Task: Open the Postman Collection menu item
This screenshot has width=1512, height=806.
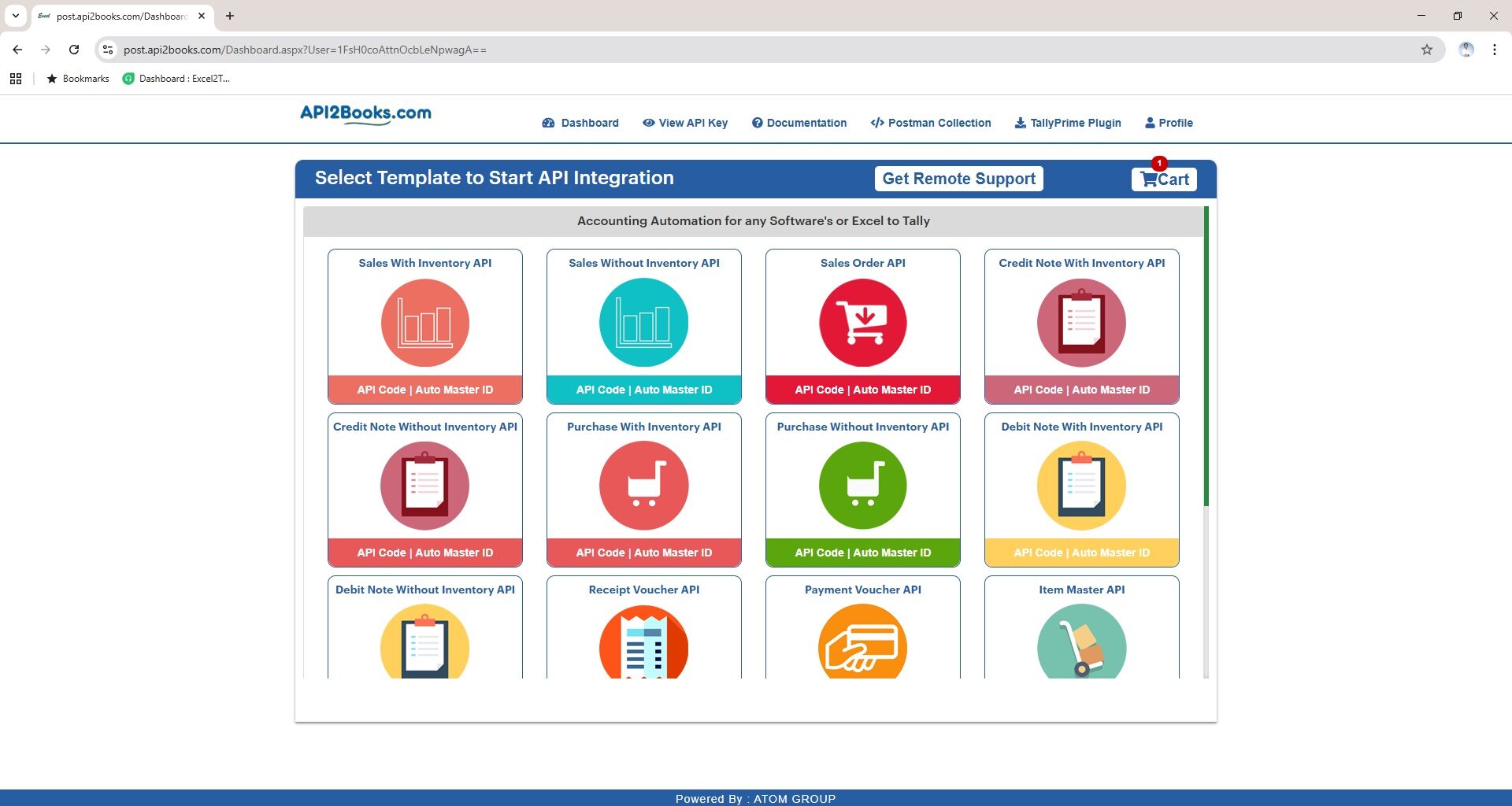Action: click(x=931, y=123)
